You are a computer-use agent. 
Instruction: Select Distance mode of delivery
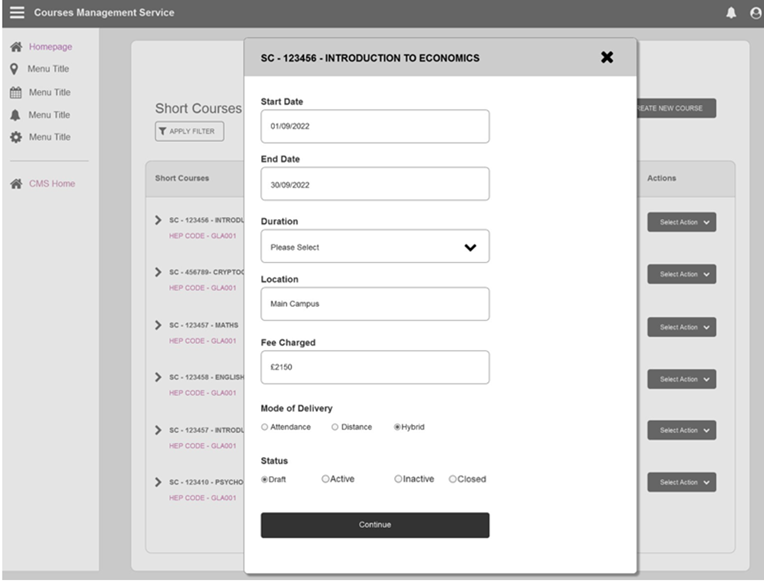tap(335, 427)
